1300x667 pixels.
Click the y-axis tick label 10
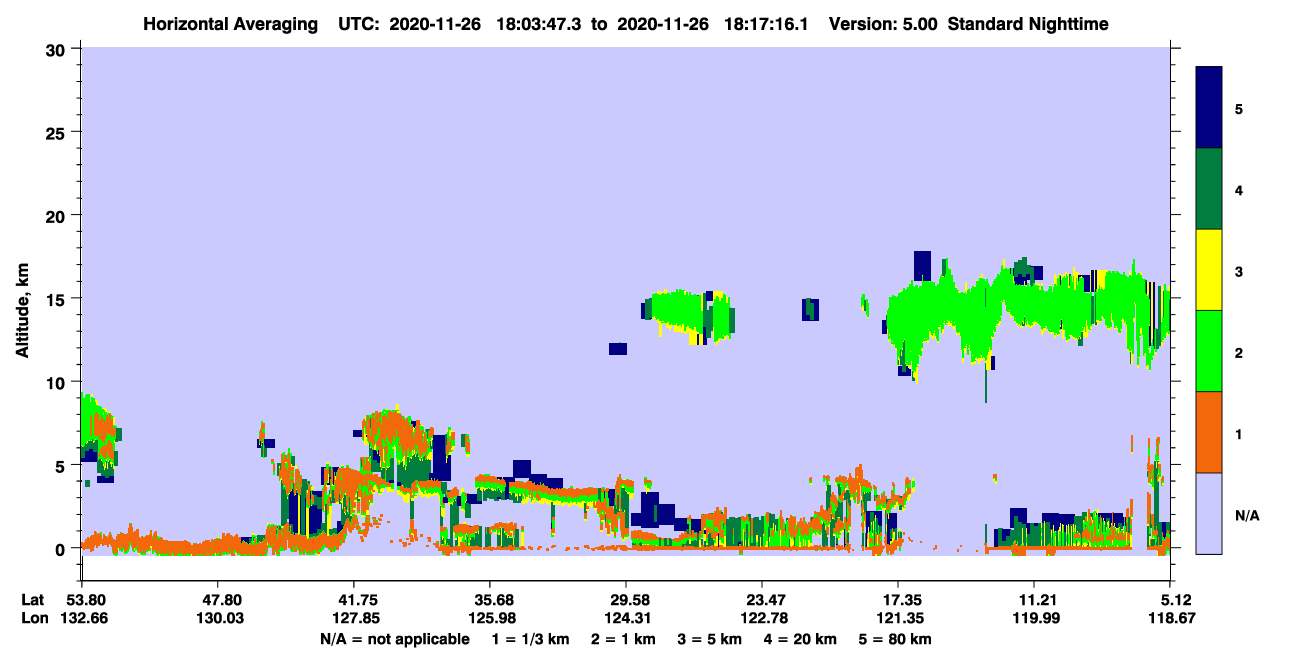pyautogui.click(x=58, y=382)
